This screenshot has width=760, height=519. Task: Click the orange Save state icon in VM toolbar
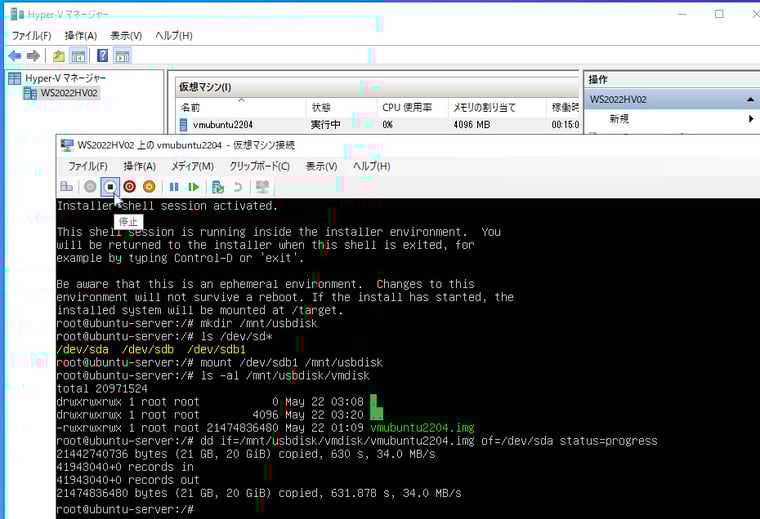(x=149, y=187)
